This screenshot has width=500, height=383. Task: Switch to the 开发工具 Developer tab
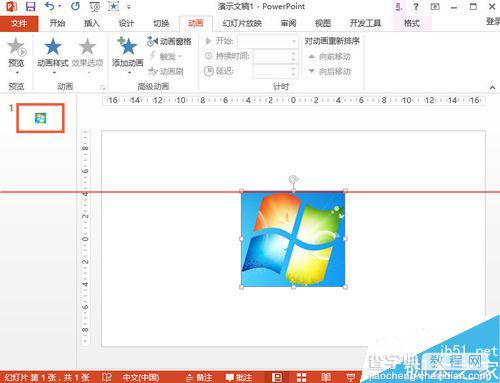point(365,23)
